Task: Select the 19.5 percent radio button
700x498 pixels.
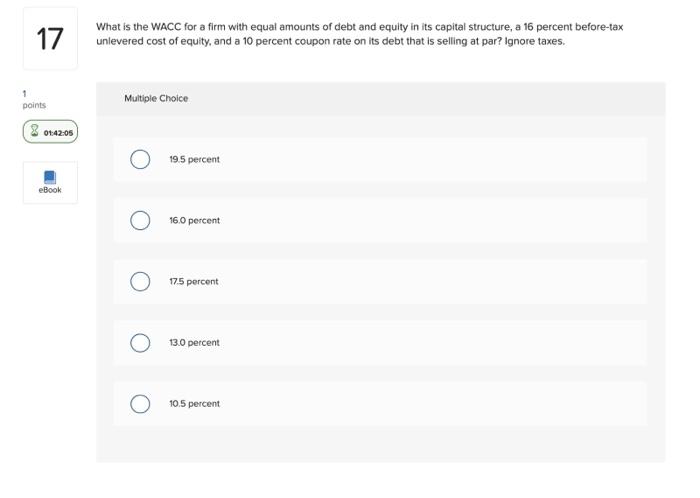Action: 140,160
